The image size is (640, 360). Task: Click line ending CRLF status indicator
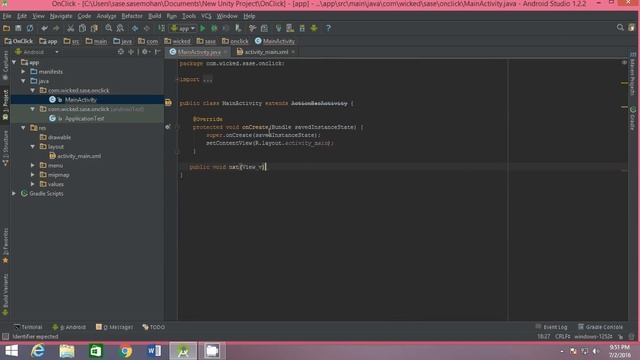[562, 336]
